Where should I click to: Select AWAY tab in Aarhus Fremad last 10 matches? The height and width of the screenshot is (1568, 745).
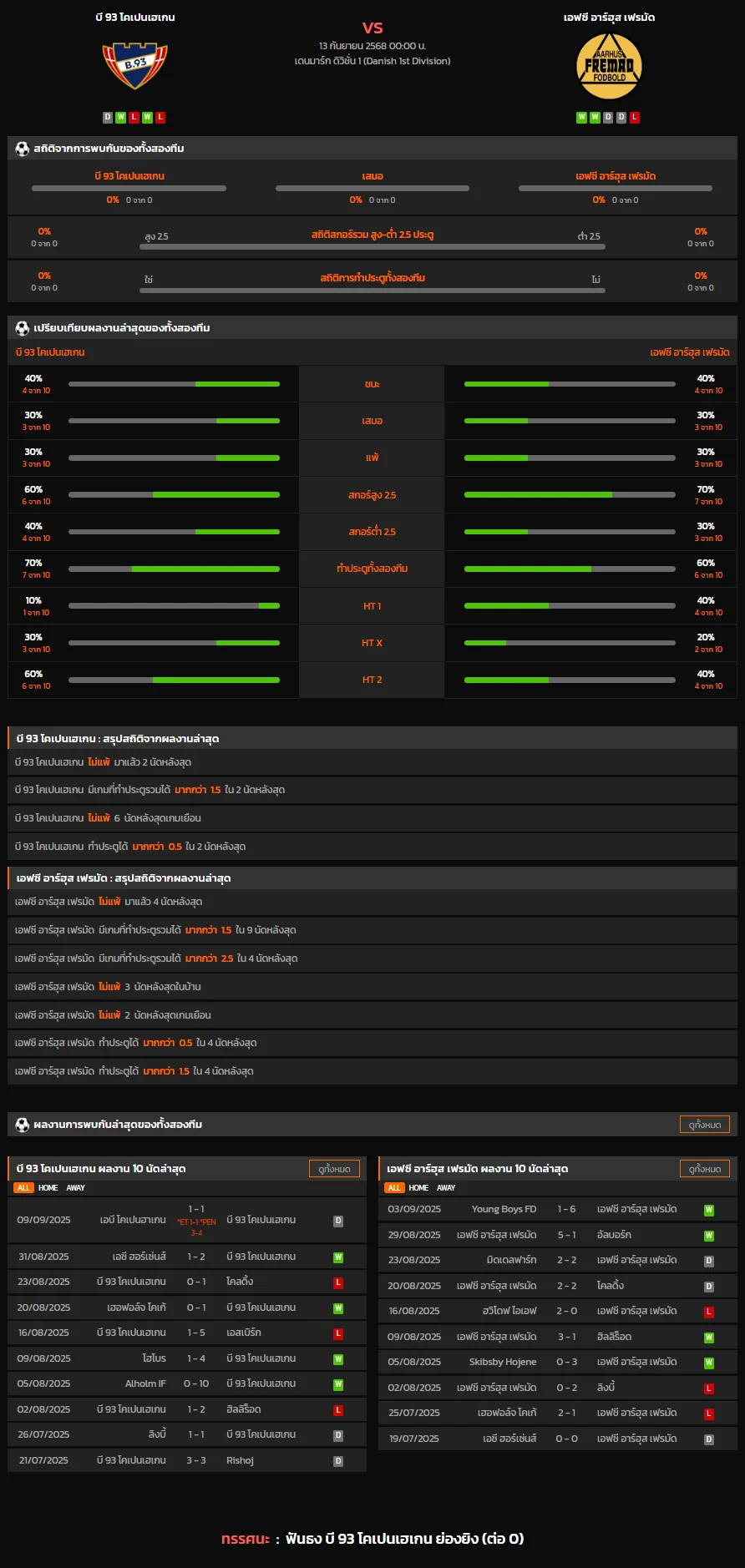tap(447, 1187)
